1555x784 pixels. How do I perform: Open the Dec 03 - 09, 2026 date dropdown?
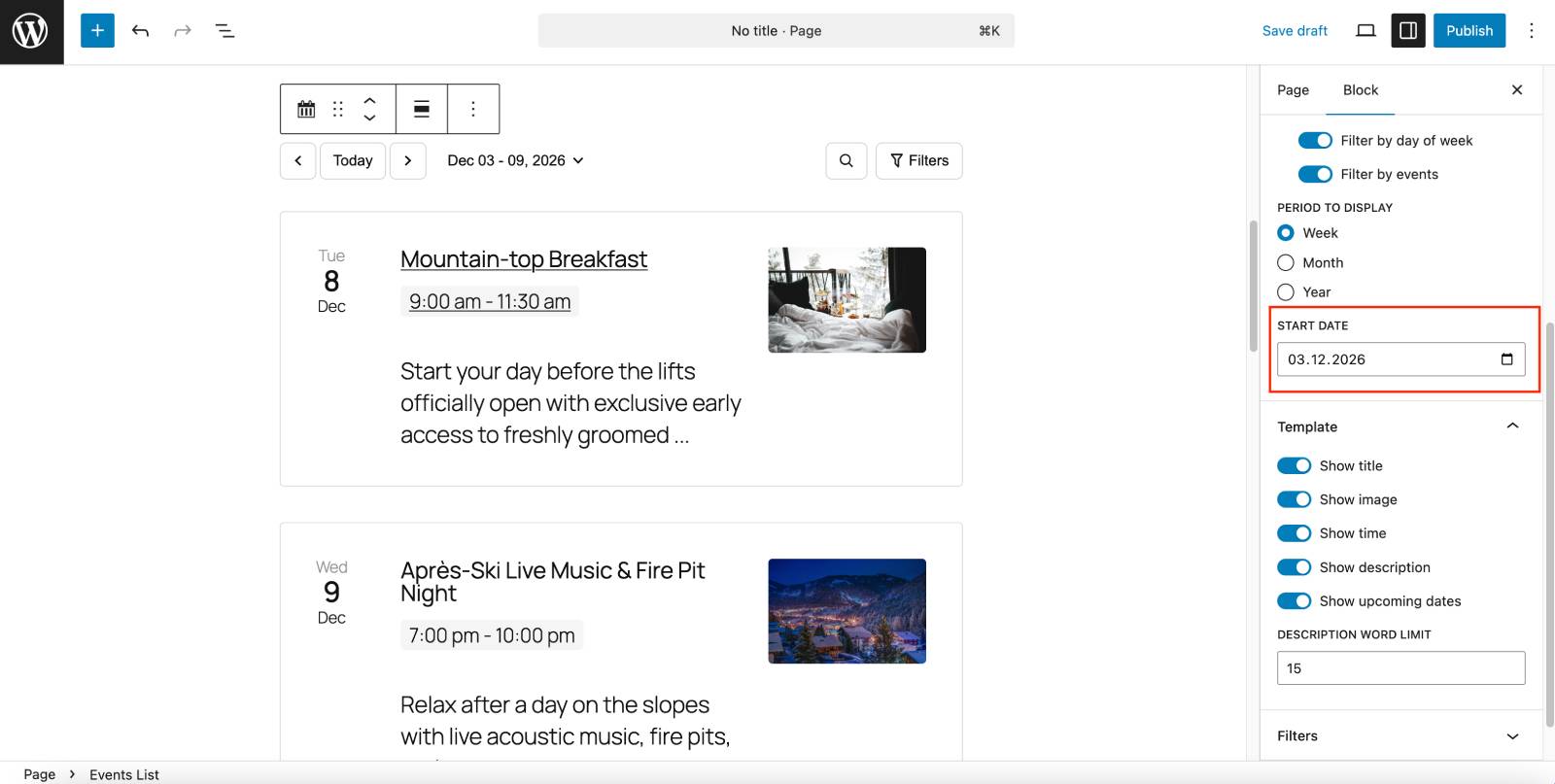515,161
